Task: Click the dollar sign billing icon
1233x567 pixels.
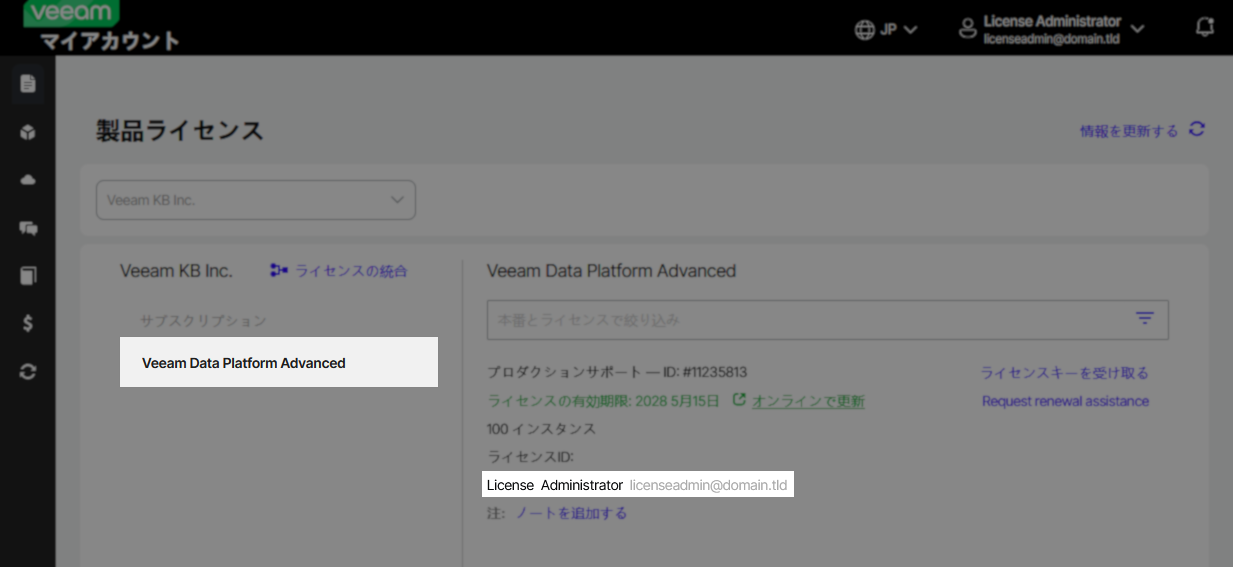Action: pyautogui.click(x=28, y=323)
